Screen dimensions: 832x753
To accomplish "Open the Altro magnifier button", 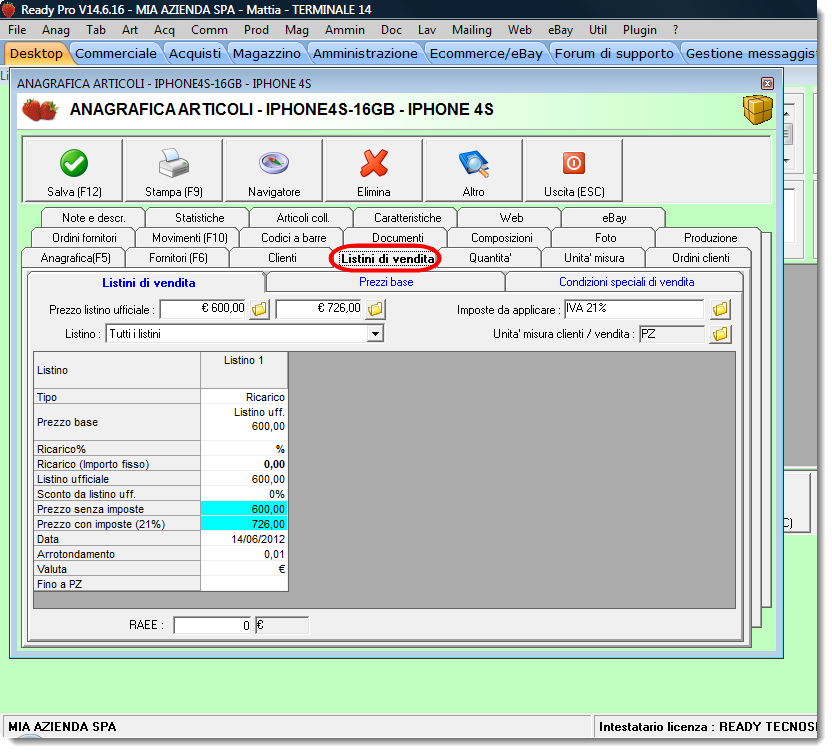I will pos(473,170).
